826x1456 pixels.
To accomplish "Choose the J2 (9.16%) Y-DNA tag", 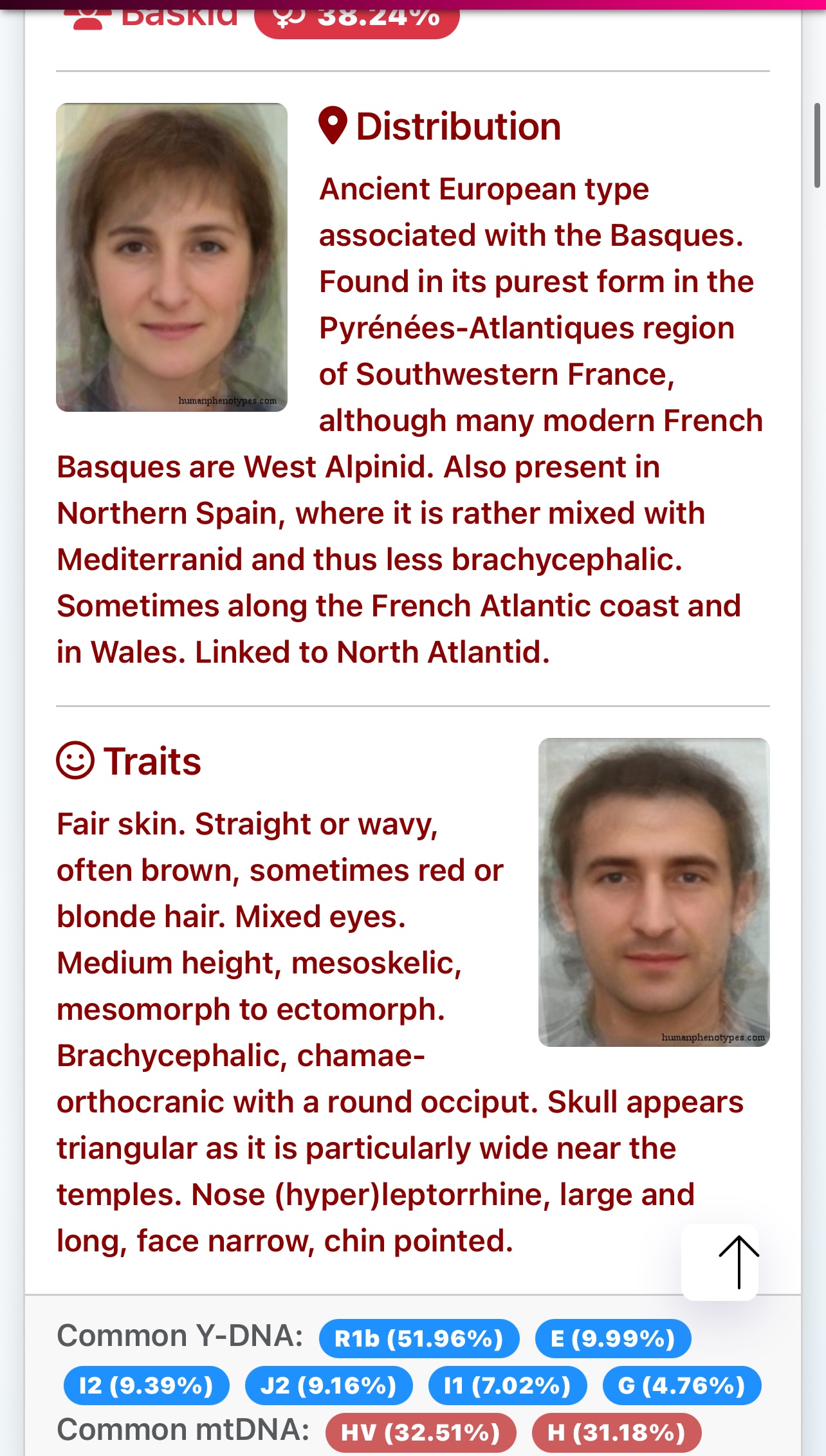I will 329,1385.
